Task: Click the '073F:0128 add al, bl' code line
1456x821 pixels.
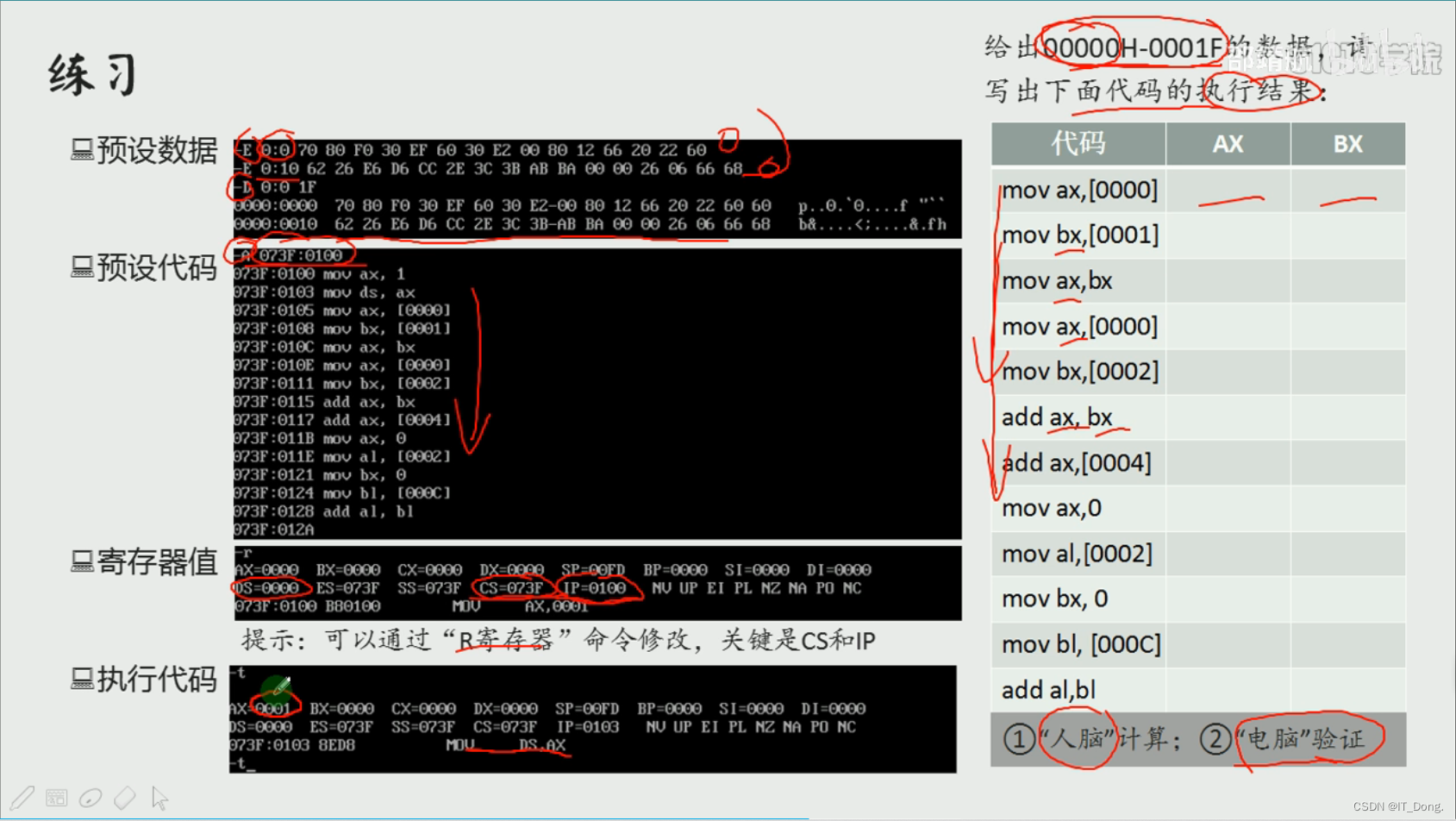Action: [324, 511]
